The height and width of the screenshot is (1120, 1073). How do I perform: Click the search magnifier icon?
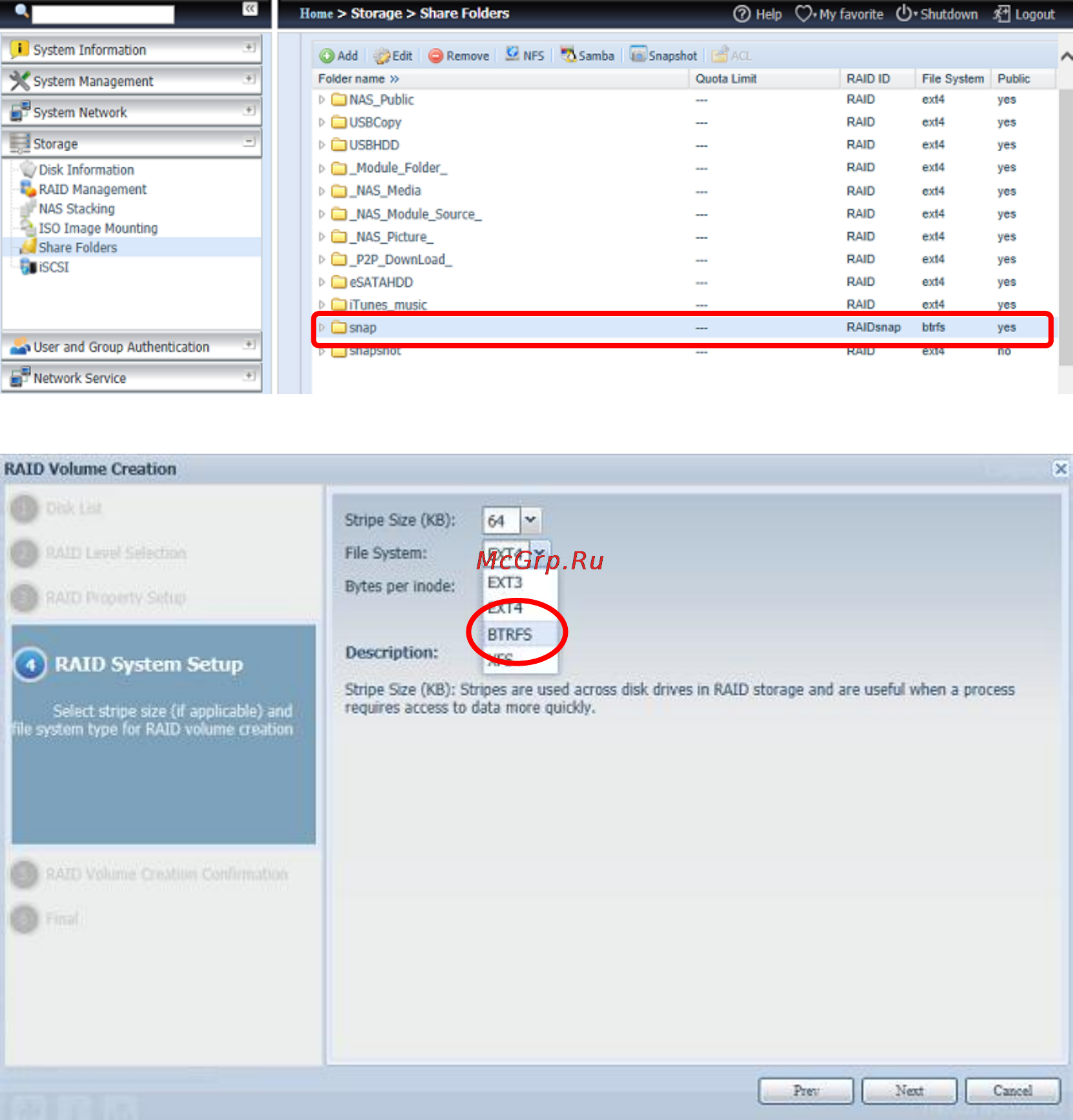[x=21, y=11]
